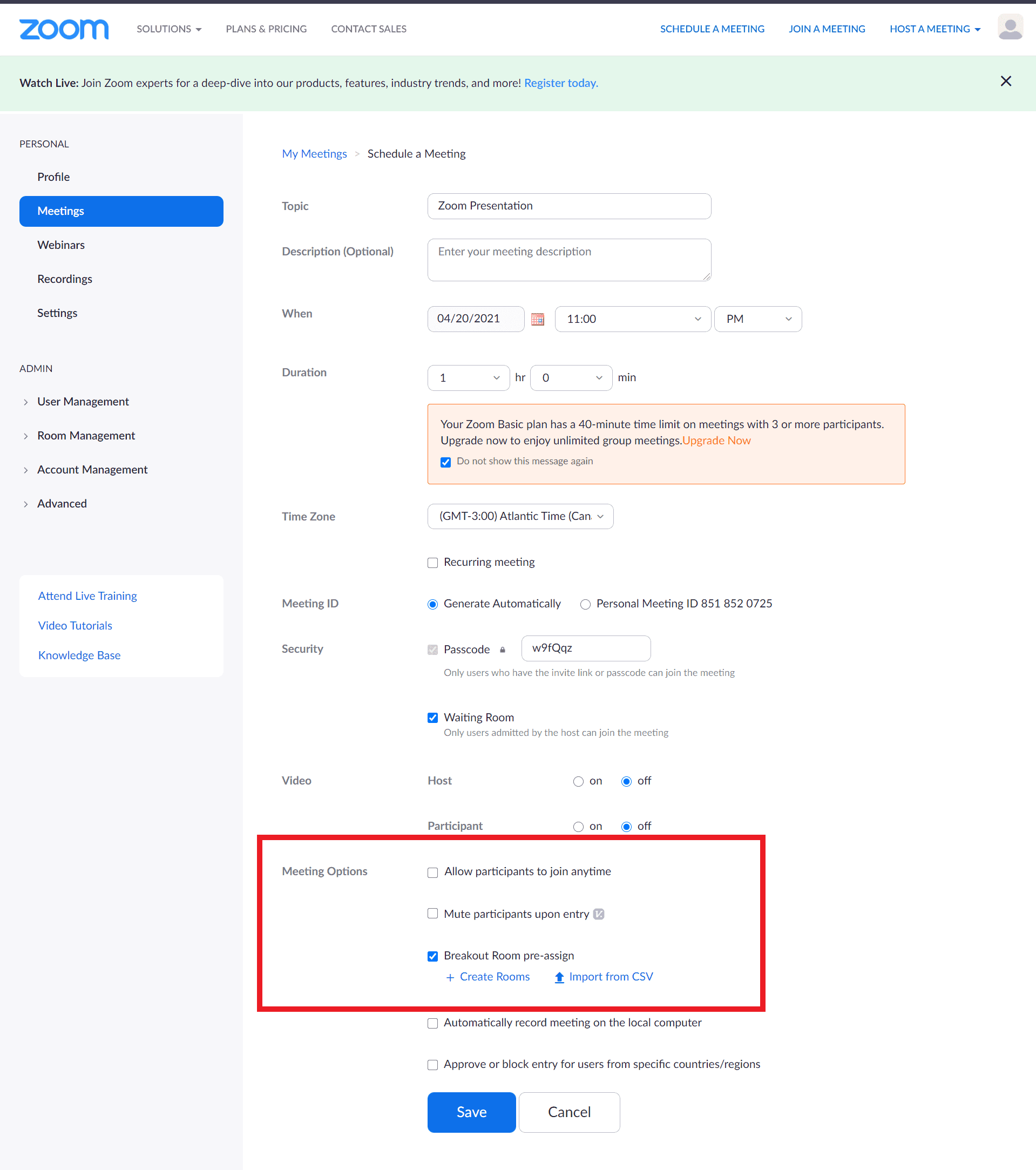Click the Import from CSV upload icon
Image resolution: width=1036 pixels, height=1170 pixels.
tap(559, 977)
